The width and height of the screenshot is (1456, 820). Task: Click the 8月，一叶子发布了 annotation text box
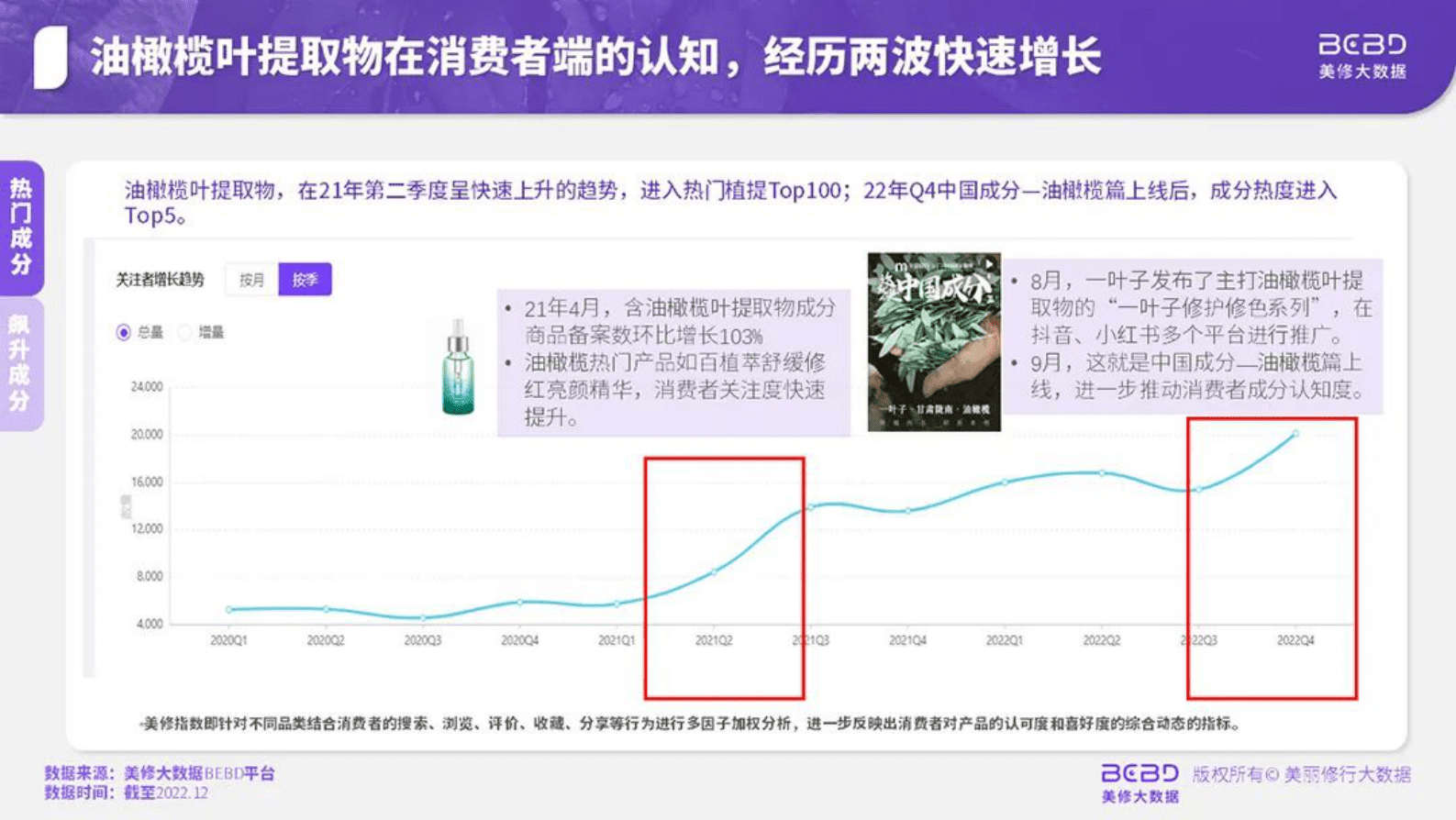(x=1193, y=336)
